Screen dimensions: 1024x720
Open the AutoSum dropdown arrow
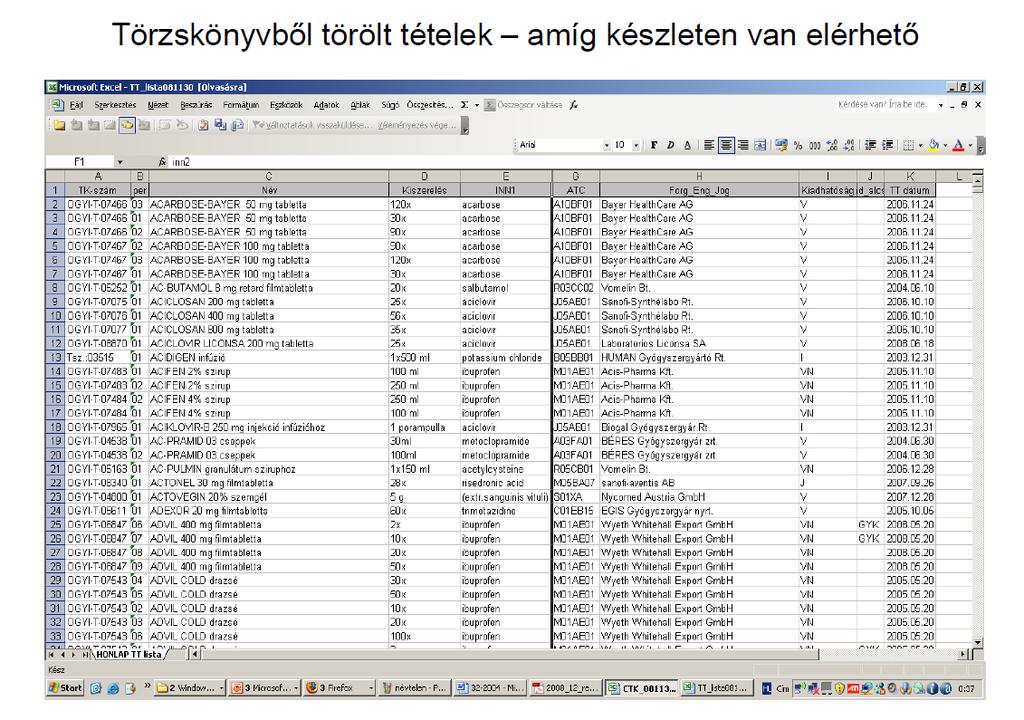tap(477, 105)
